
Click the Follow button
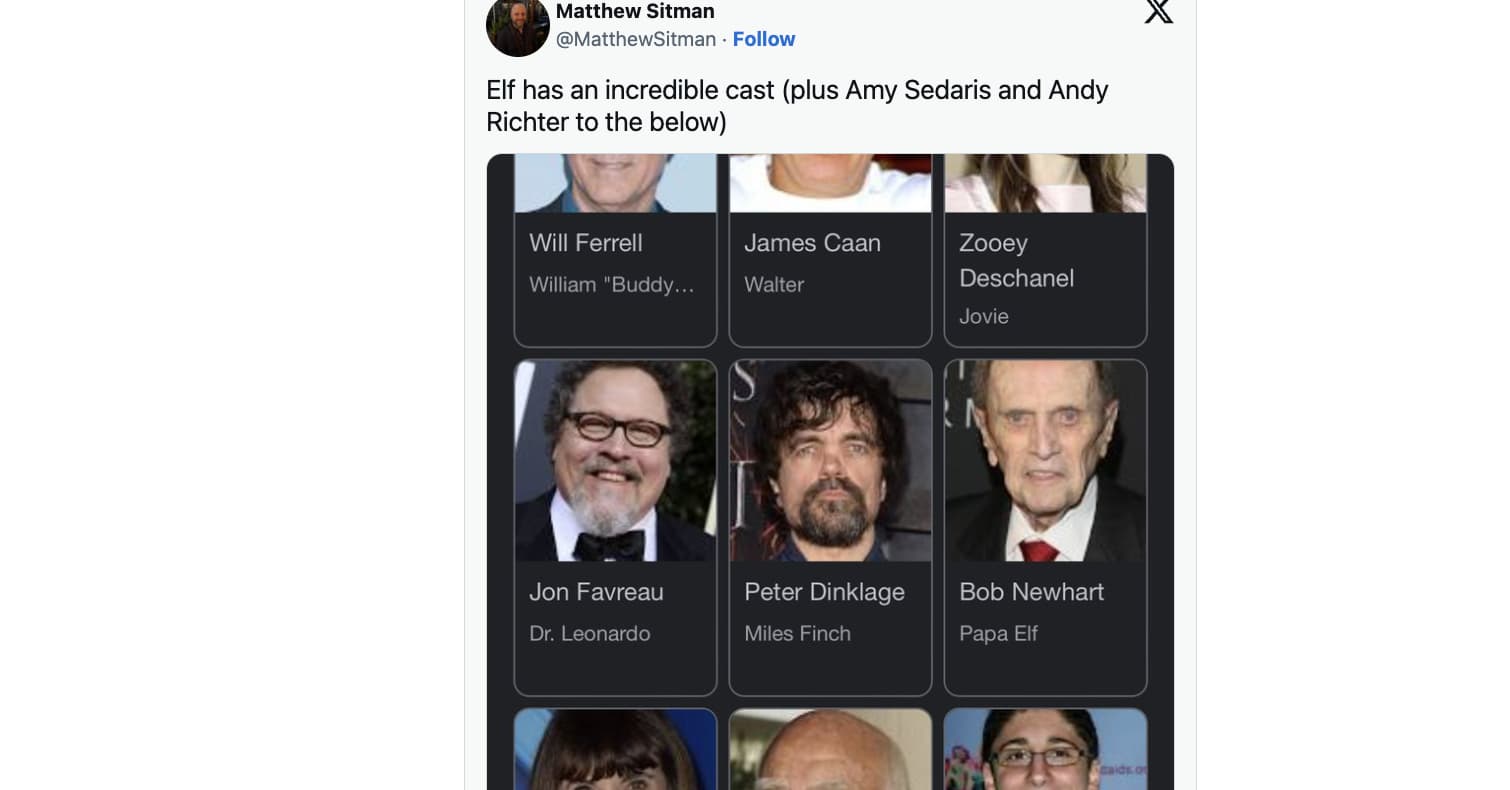tap(764, 39)
